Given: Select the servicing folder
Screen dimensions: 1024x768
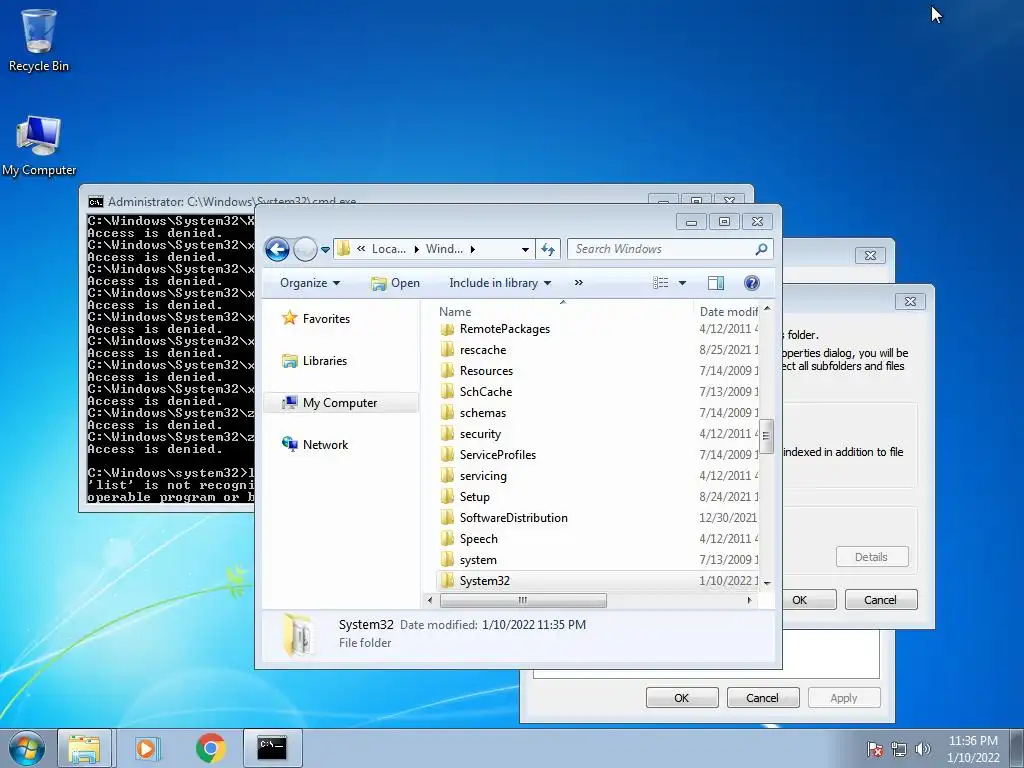Looking at the screenshot, I should [x=483, y=476].
